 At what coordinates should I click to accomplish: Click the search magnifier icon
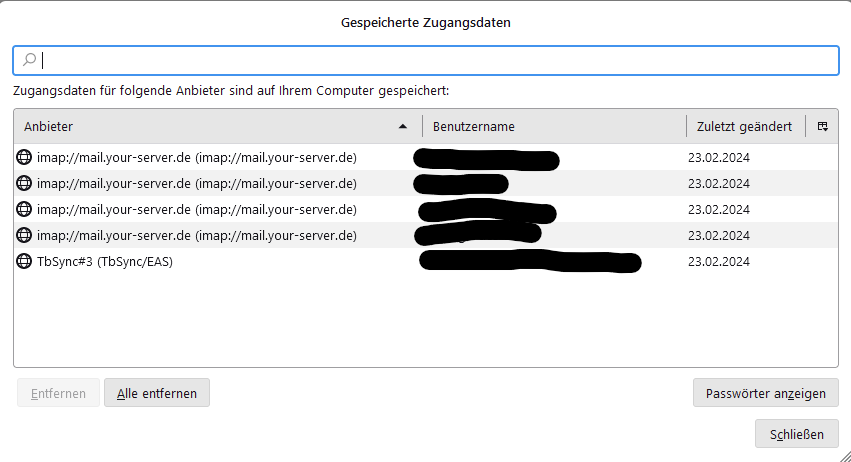(29, 60)
